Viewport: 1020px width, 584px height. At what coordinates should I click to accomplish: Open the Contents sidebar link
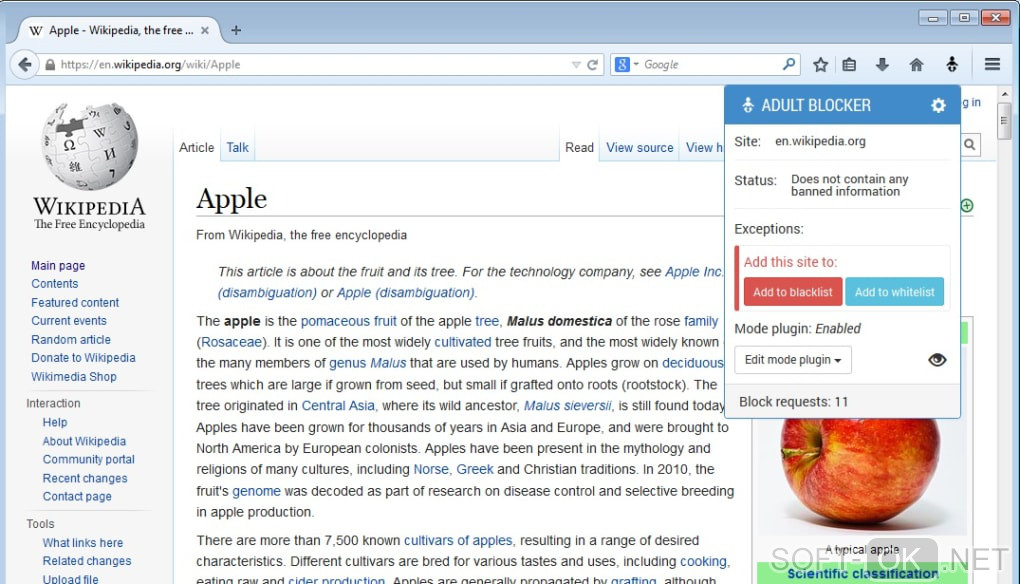point(55,284)
